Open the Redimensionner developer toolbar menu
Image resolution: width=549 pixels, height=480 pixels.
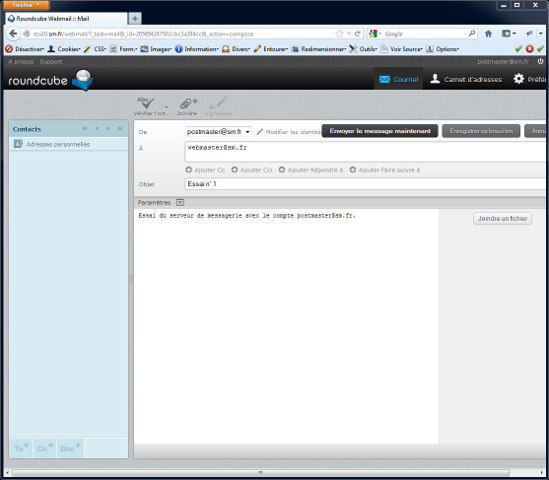(319, 49)
